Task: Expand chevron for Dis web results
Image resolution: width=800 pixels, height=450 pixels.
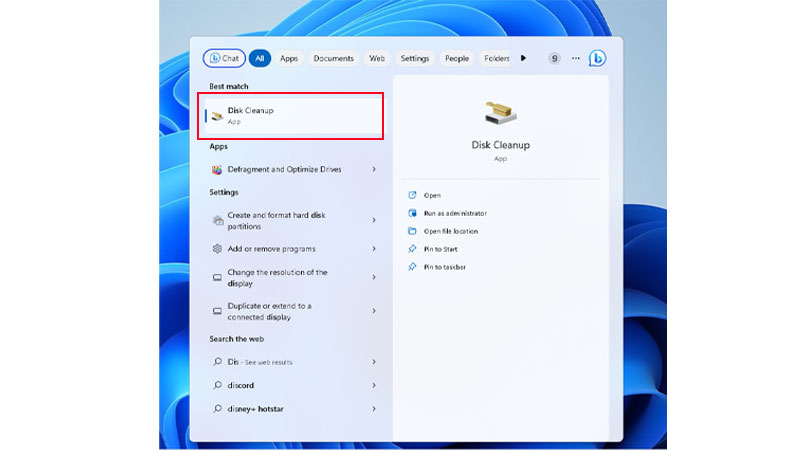Action: pyautogui.click(x=374, y=362)
